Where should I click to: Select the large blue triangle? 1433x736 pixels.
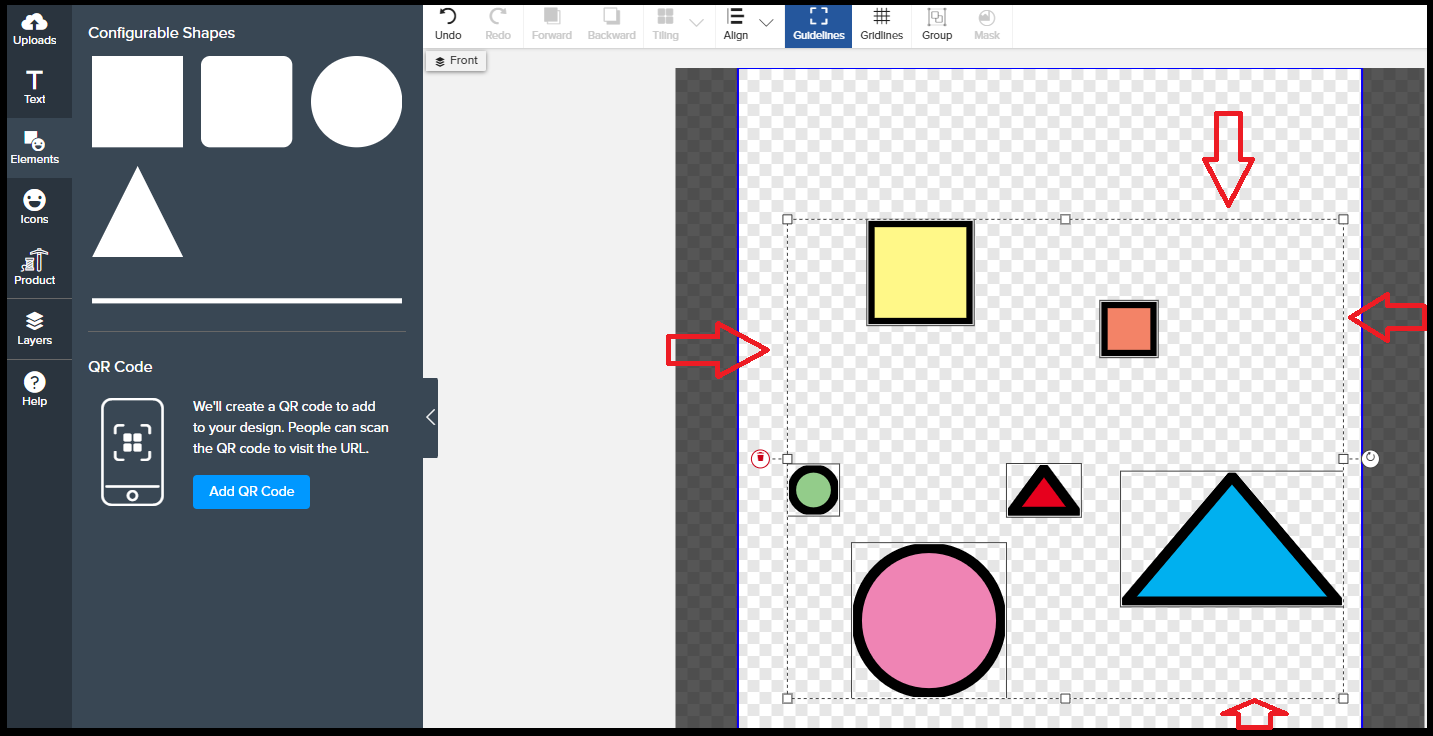[1232, 539]
